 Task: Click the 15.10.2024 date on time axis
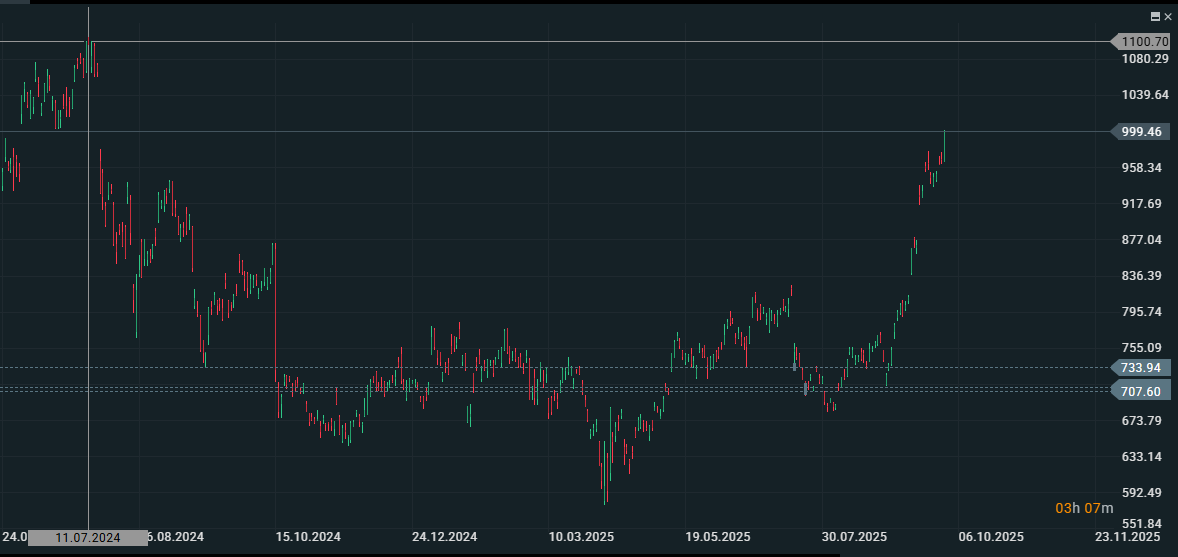[x=308, y=537]
